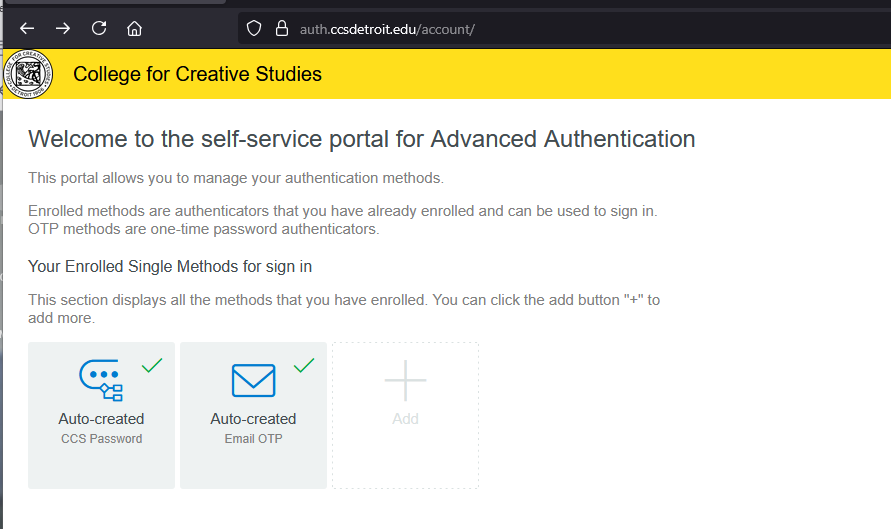Image resolution: width=891 pixels, height=529 pixels.
Task: Select the Email OTP caption text
Action: click(253, 439)
